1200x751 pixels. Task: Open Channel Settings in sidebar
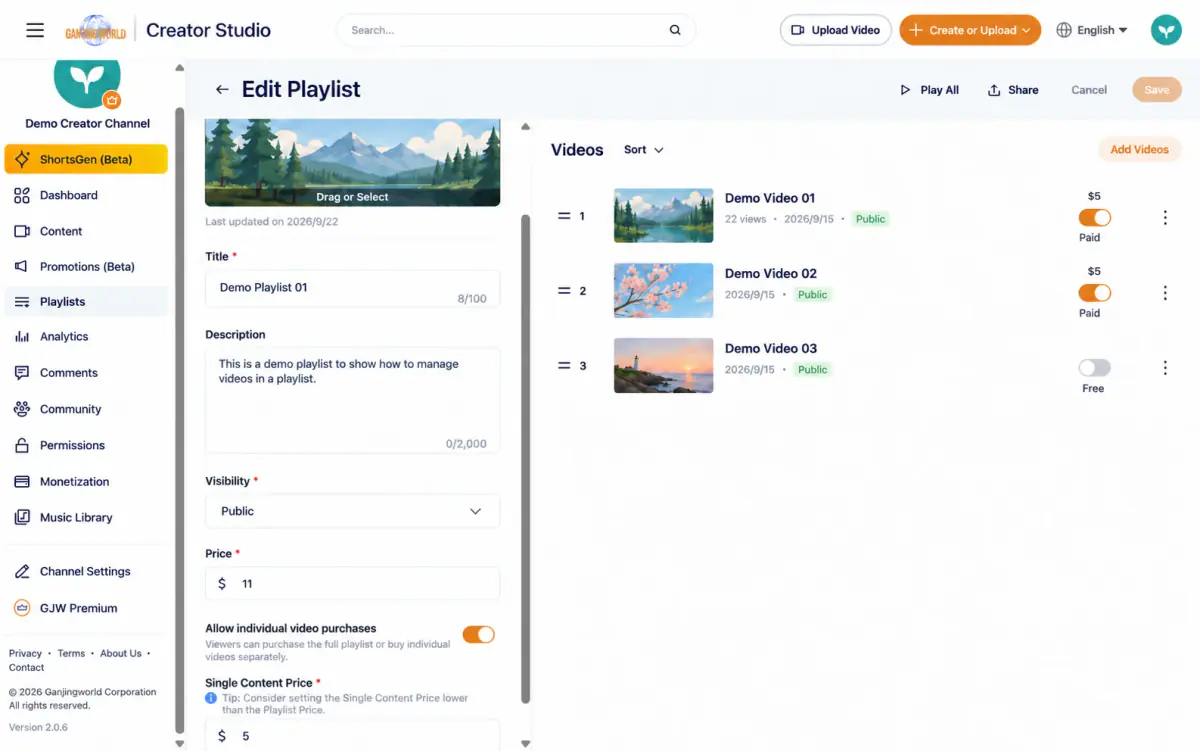[86, 571]
